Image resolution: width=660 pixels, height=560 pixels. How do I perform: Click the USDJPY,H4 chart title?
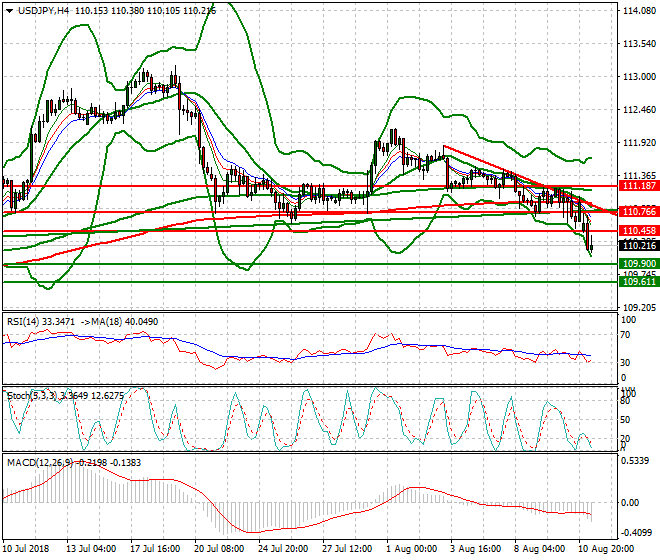[37, 9]
